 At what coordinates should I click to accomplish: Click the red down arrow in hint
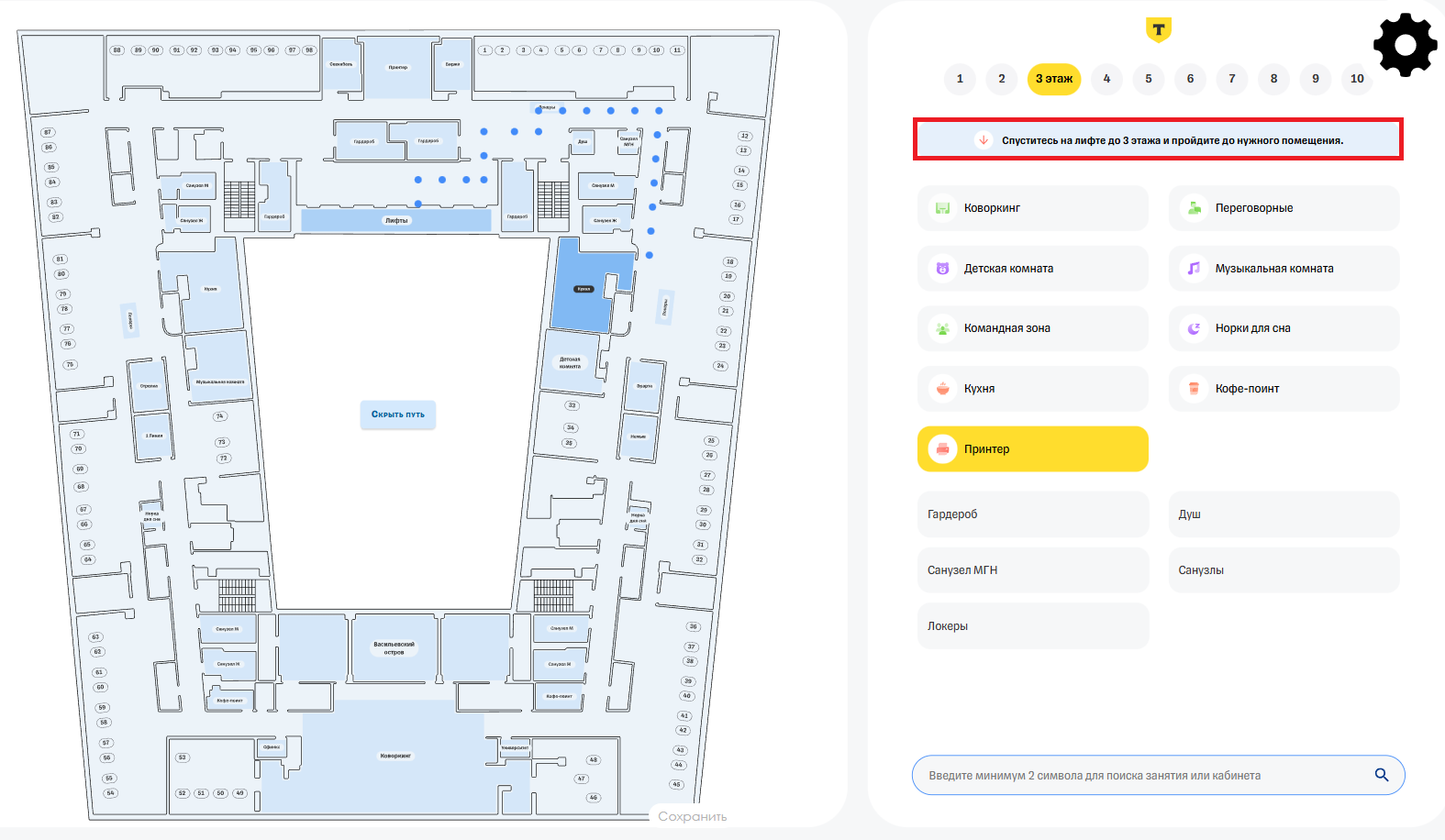(x=984, y=140)
